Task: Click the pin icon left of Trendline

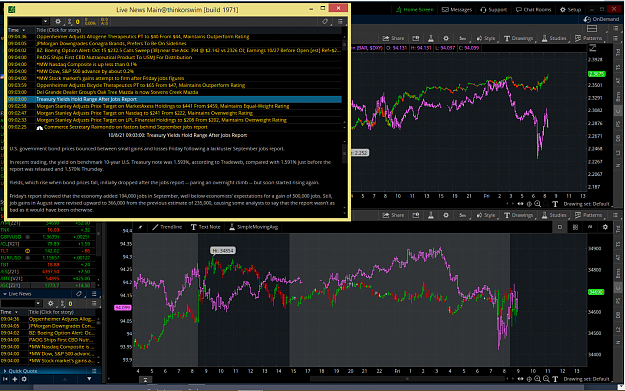Action: (x=140, y=227)
